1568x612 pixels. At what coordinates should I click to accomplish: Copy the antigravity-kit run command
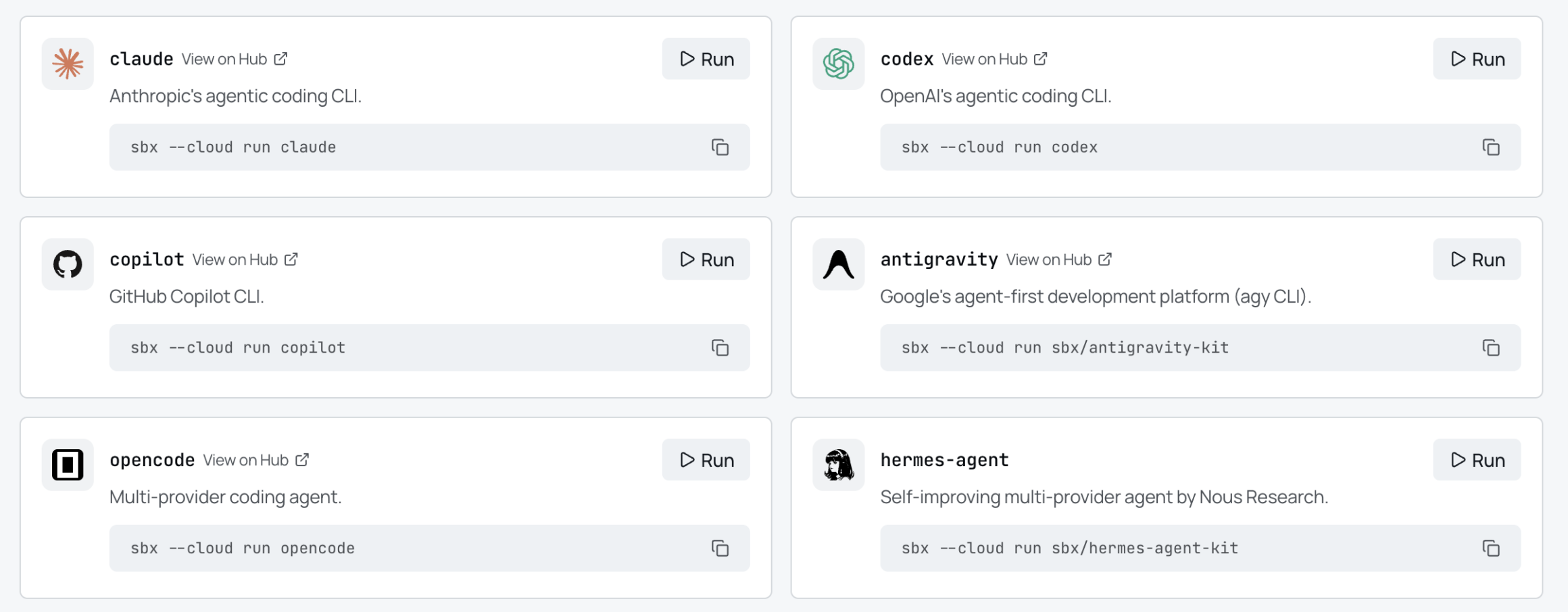coord(1491,348)
